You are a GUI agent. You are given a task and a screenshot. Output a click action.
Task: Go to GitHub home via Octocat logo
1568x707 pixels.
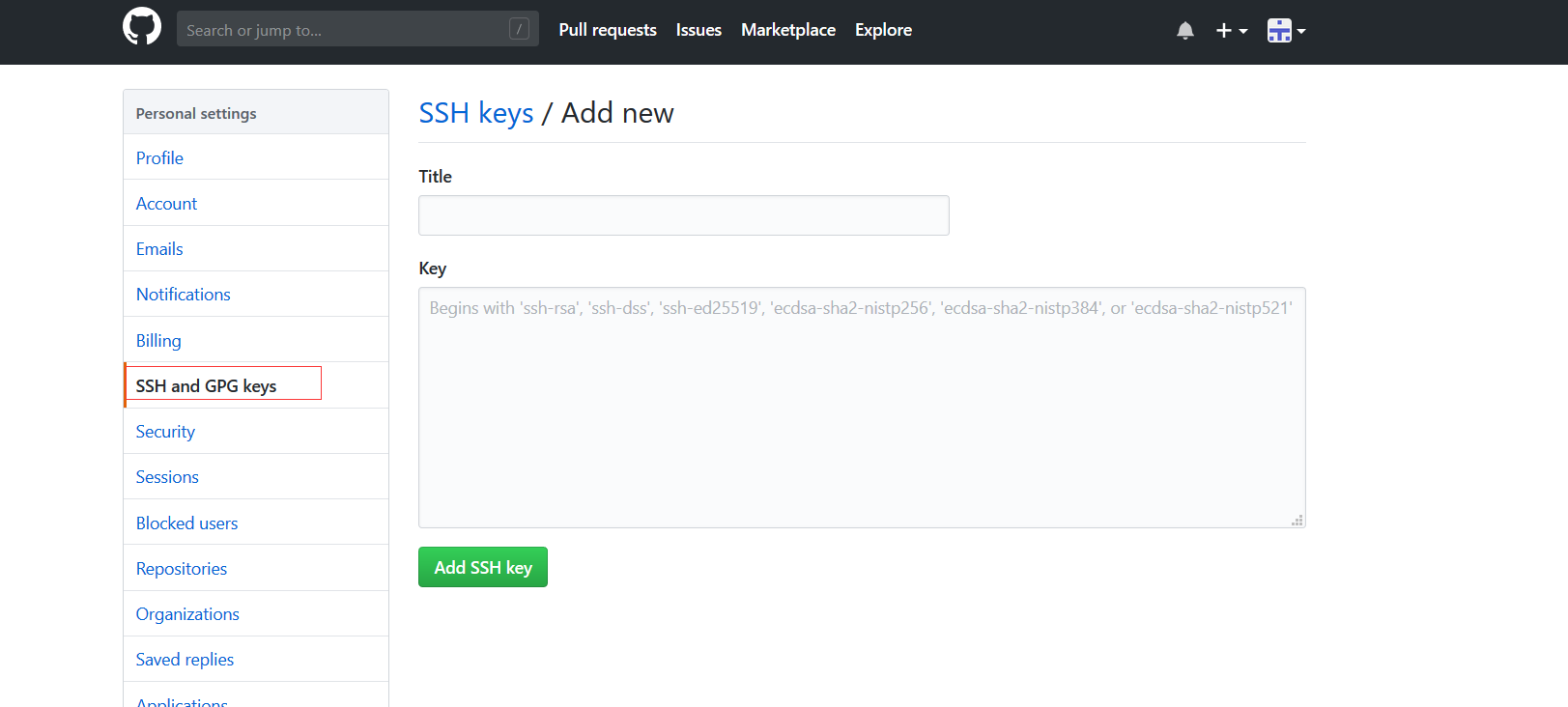(142, 27)
